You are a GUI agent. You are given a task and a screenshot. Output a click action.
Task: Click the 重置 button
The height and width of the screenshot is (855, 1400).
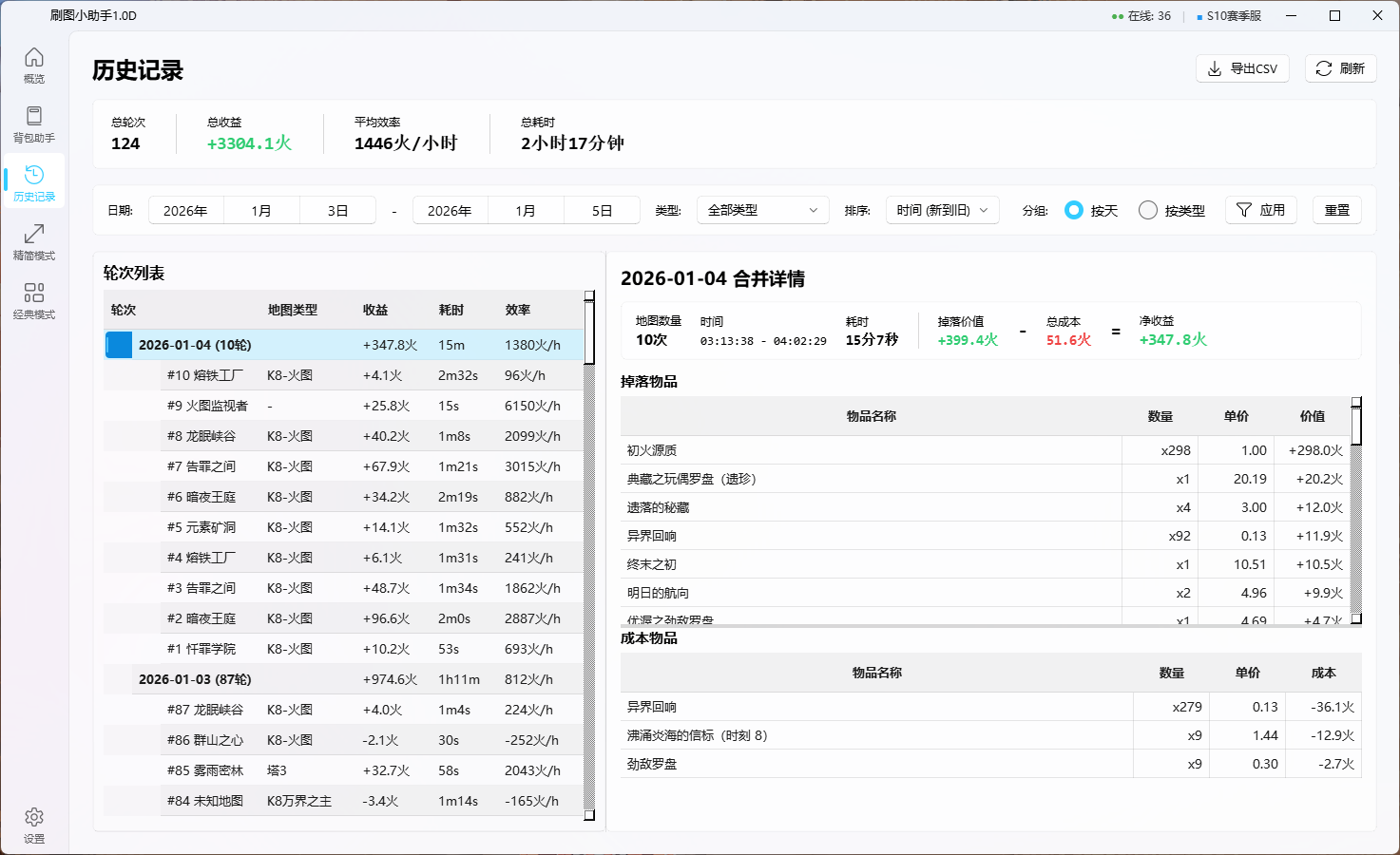[1336, 210]
